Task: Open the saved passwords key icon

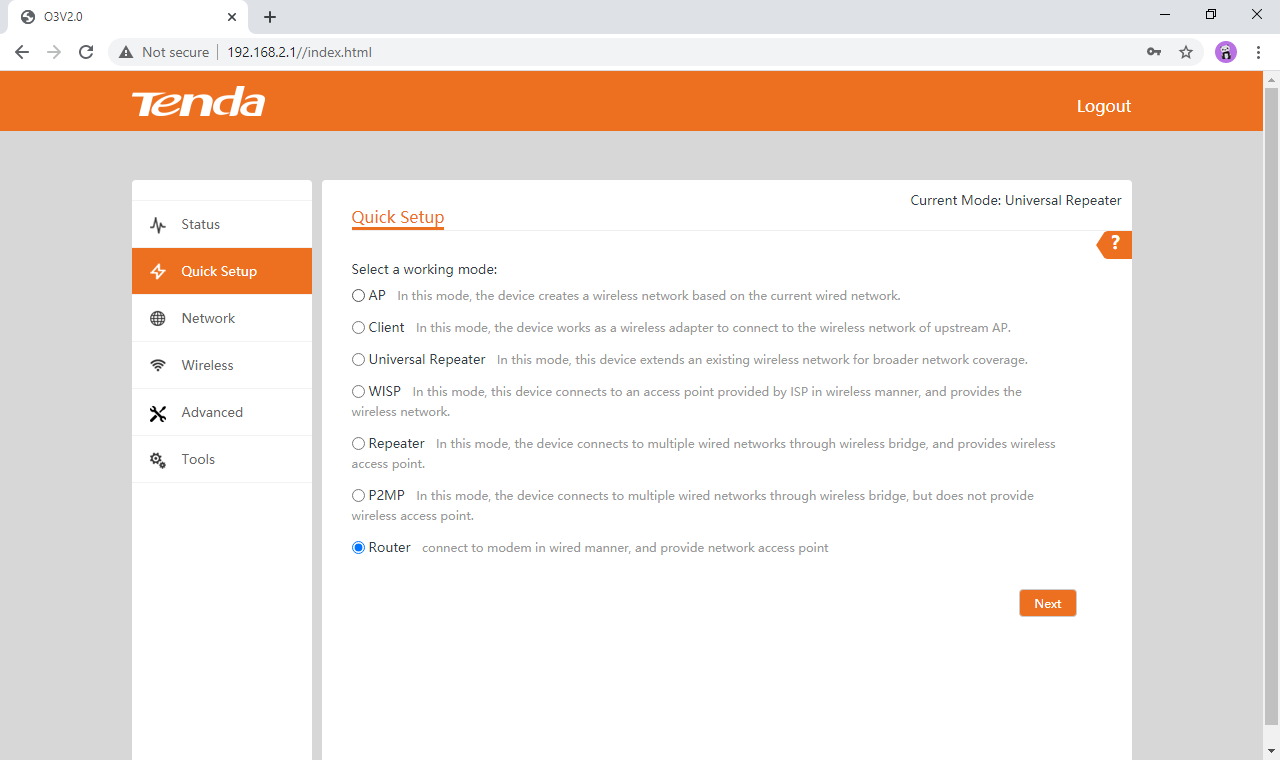Action: click(1154, 52)
